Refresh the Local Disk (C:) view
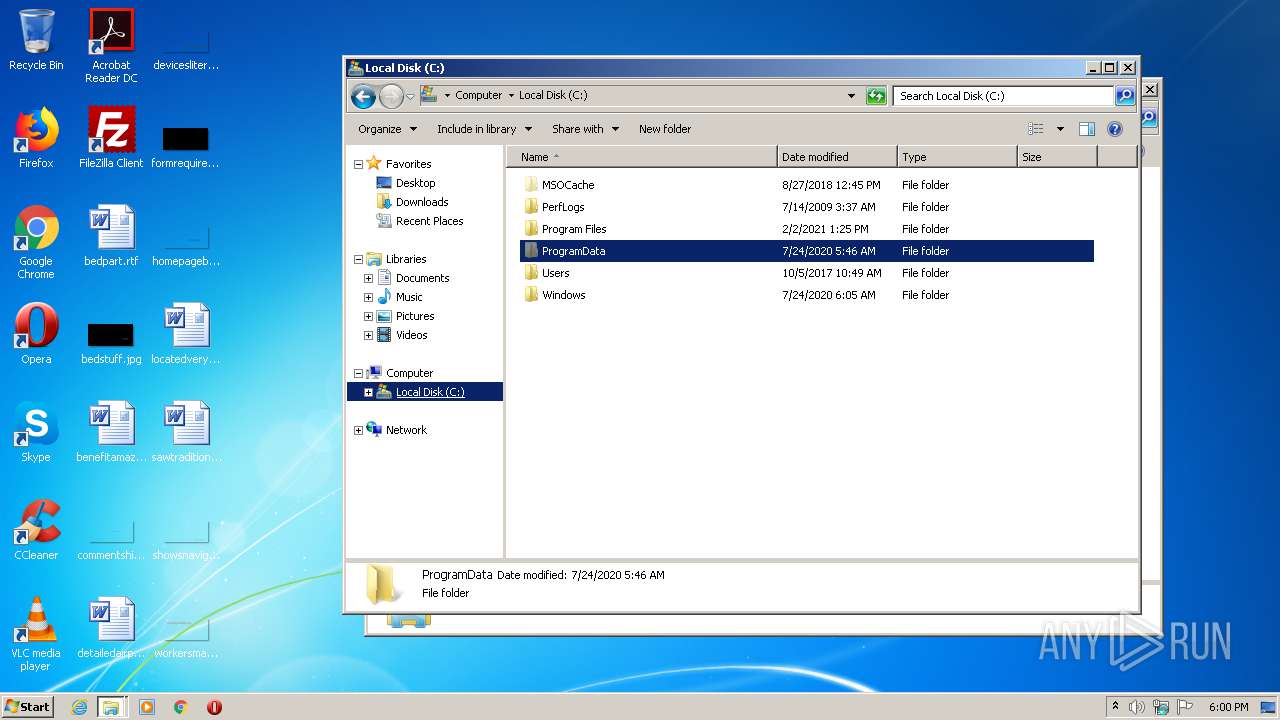The height and width of the screenshot is (720, 1280). pos(876,96)
